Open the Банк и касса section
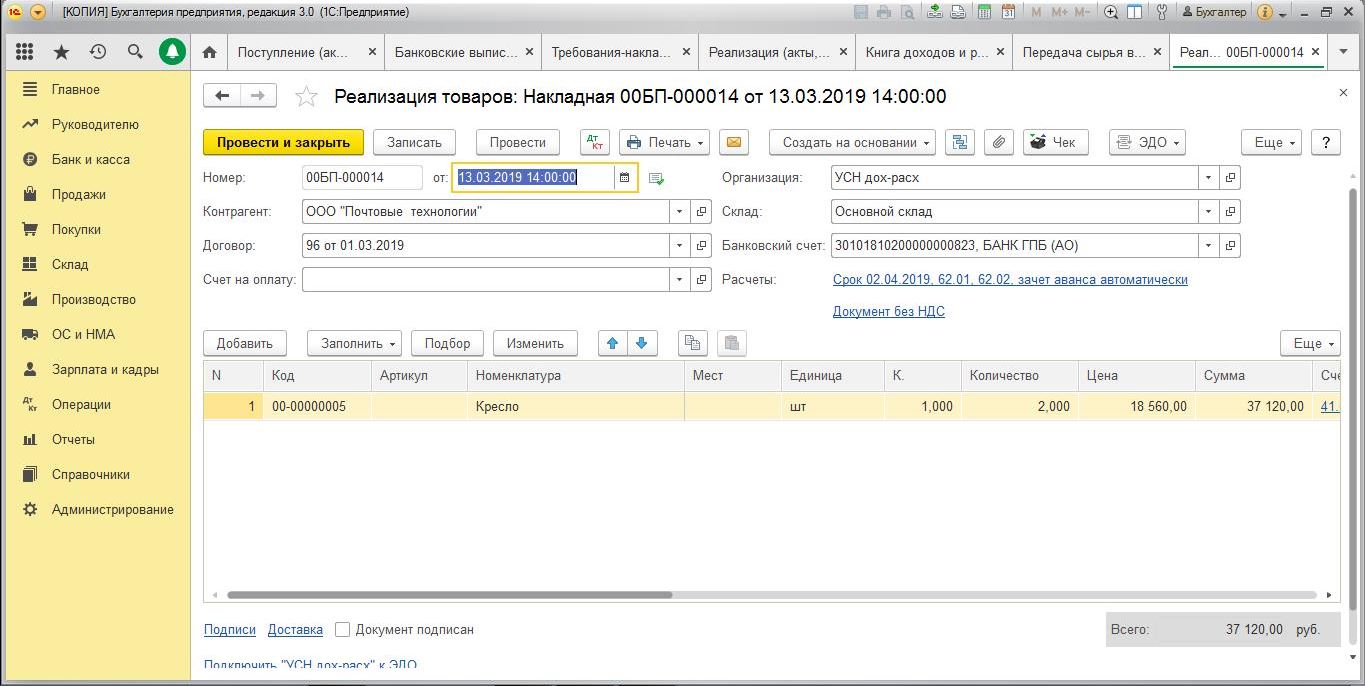This screenshot has width=1365, height=686. click(91, 159)
